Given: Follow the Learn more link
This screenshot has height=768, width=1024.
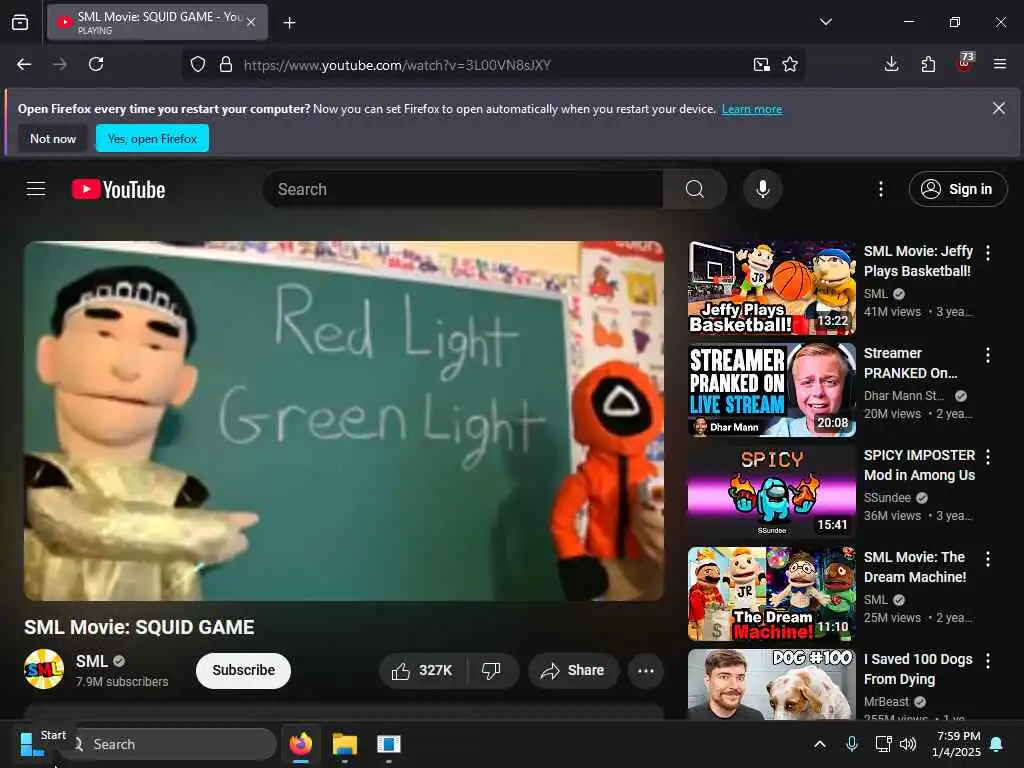Looking at the screenshot, I should point(752,109).
